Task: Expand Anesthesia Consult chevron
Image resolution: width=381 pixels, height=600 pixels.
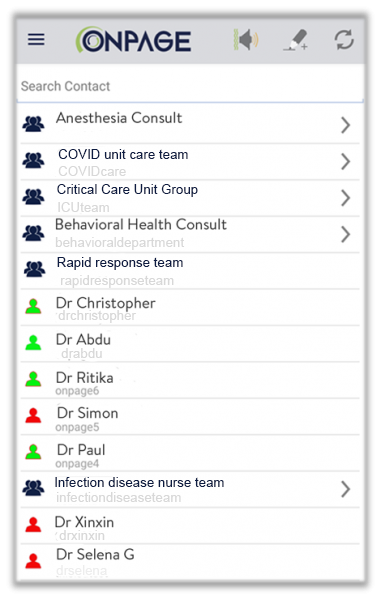Action: point(345,125)
